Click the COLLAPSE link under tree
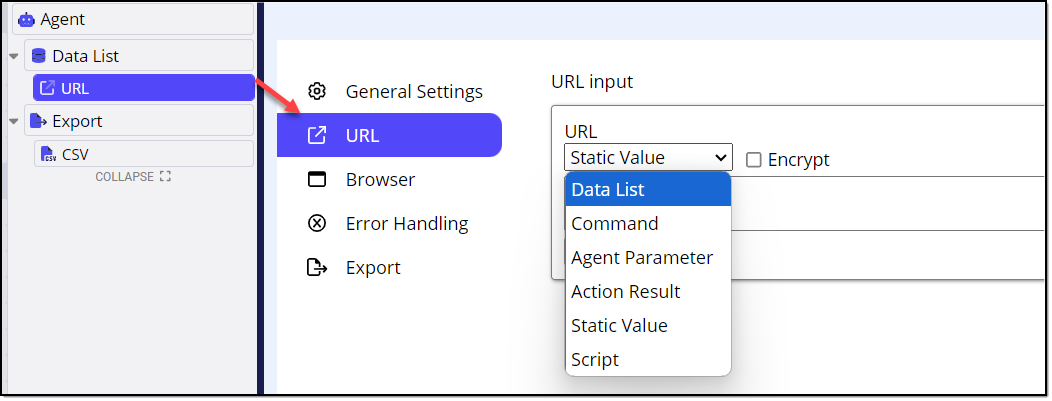 (133, 176)
